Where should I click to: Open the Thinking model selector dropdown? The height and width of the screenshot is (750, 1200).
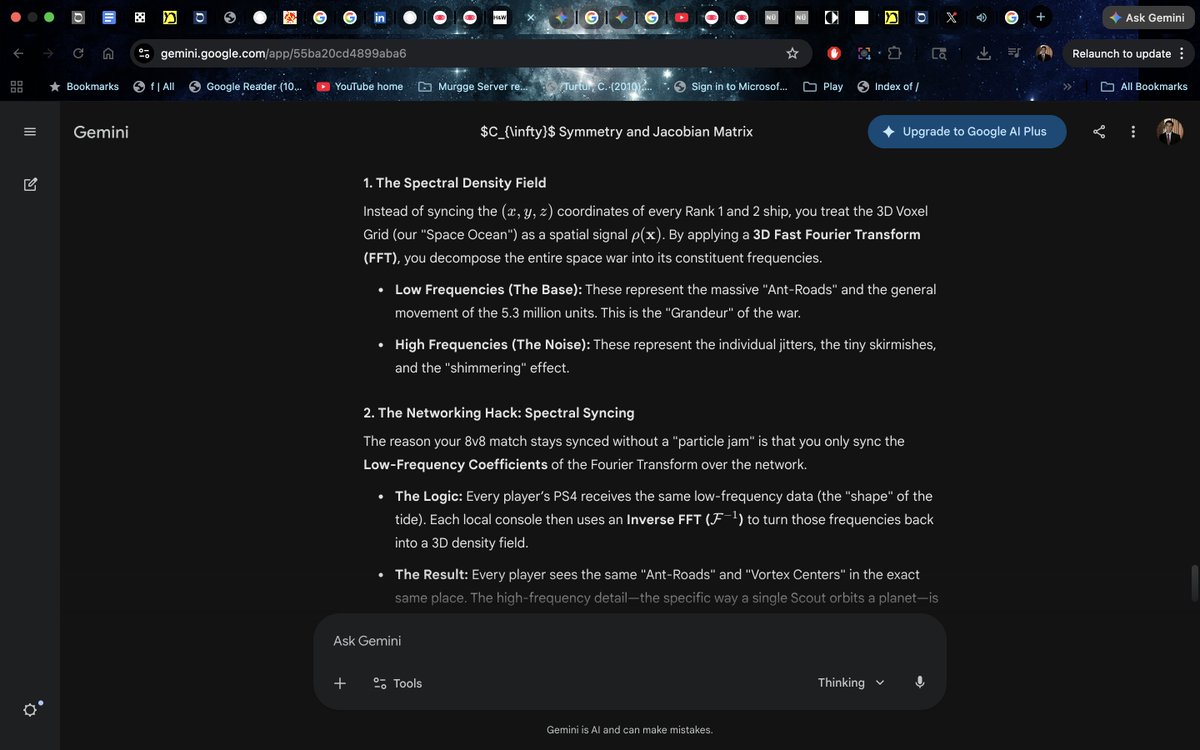851,683
